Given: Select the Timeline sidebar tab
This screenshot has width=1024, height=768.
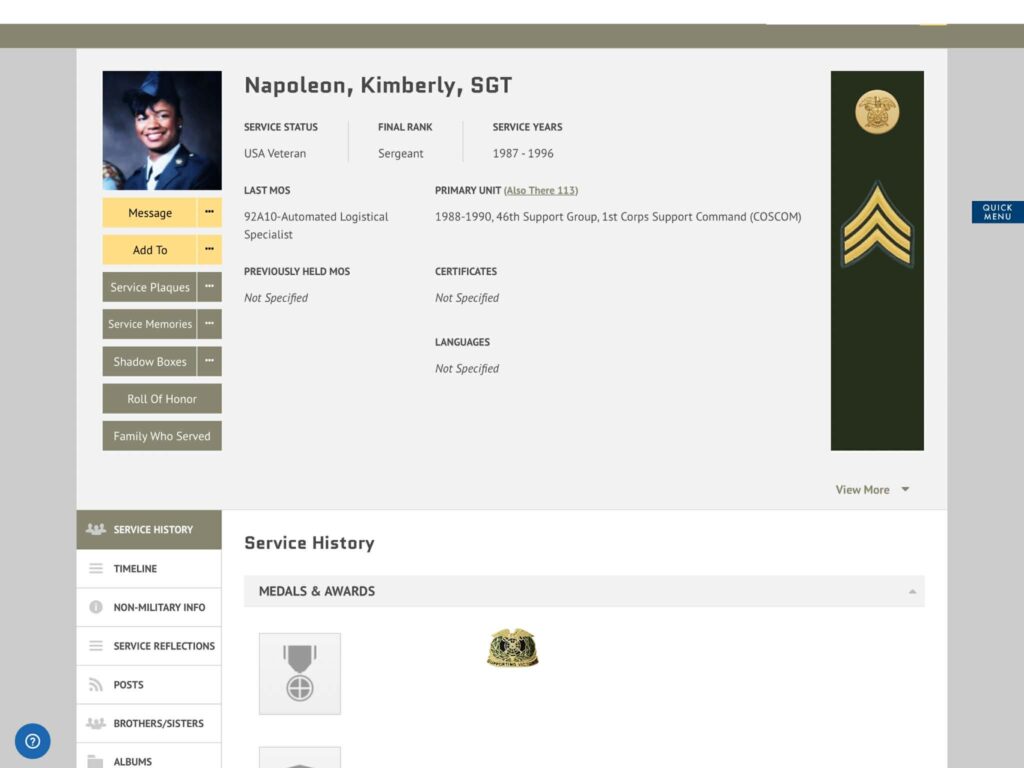Looking at the screenshot, I should pos(135,568).
